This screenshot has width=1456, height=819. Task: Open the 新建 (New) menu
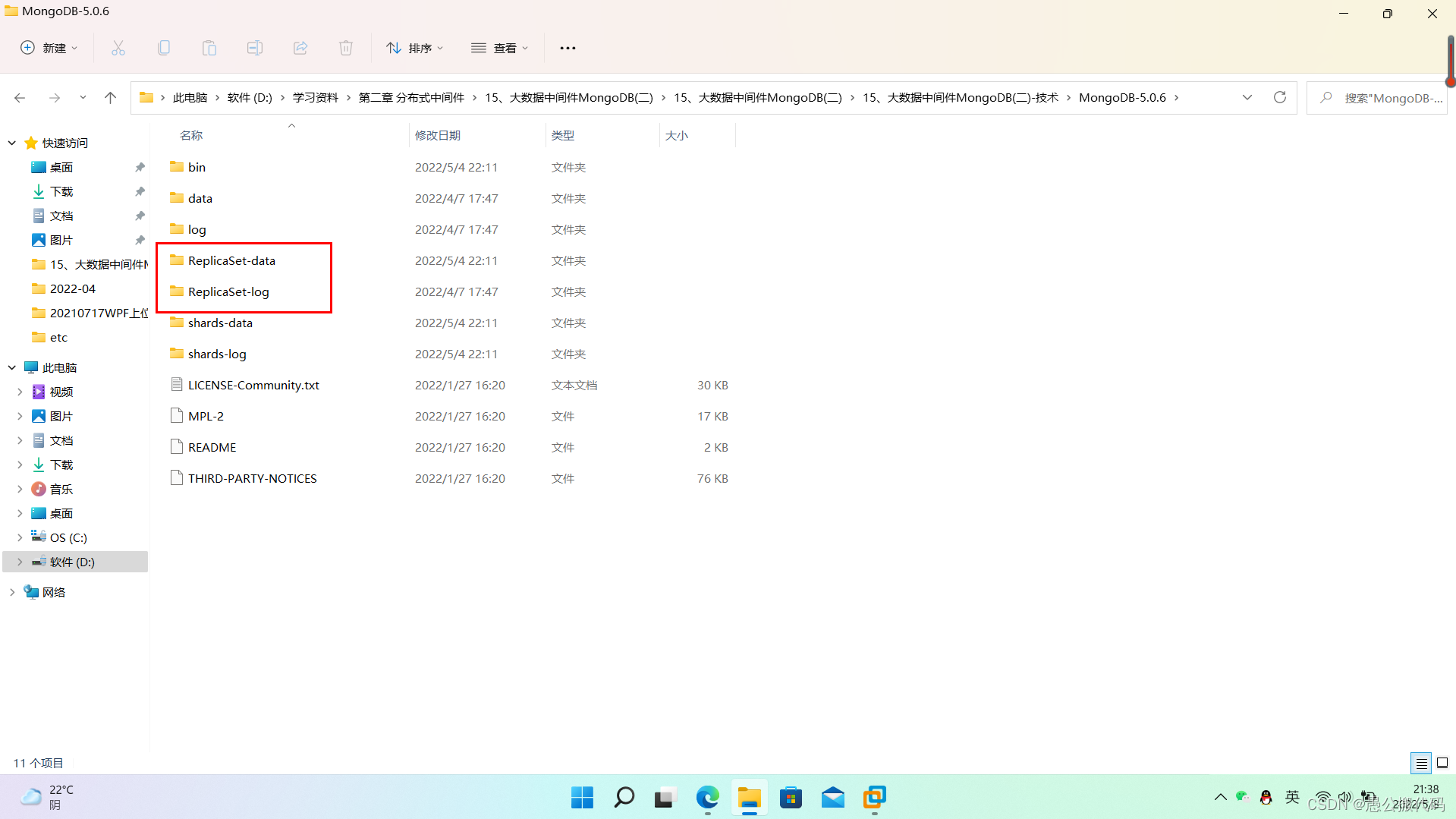point(49,48)
